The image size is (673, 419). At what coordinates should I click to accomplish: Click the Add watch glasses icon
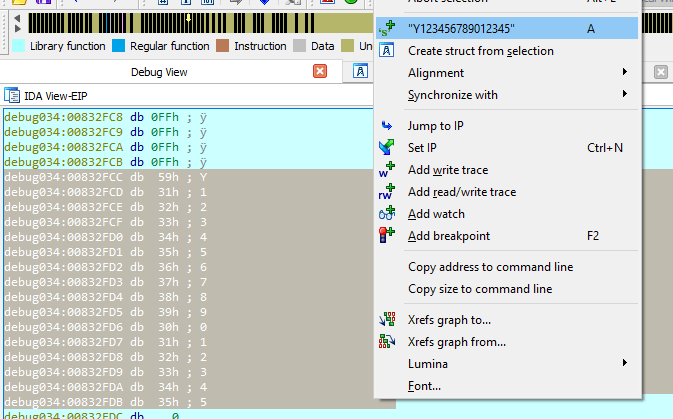tap(388, 214)
